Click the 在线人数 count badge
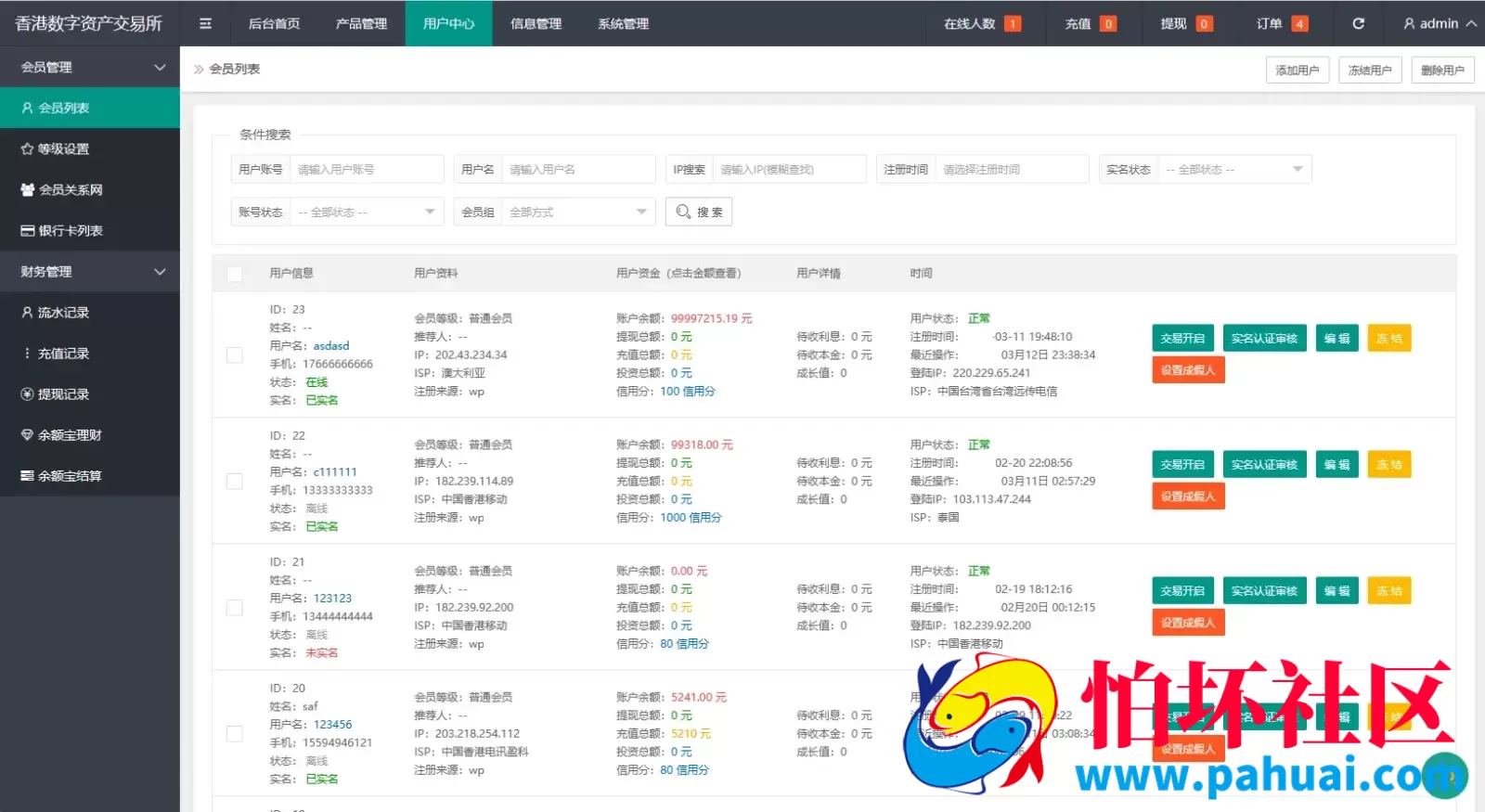Image resolution: width=1485 pixels, height=812 pixels. [x=1013, y=24]
